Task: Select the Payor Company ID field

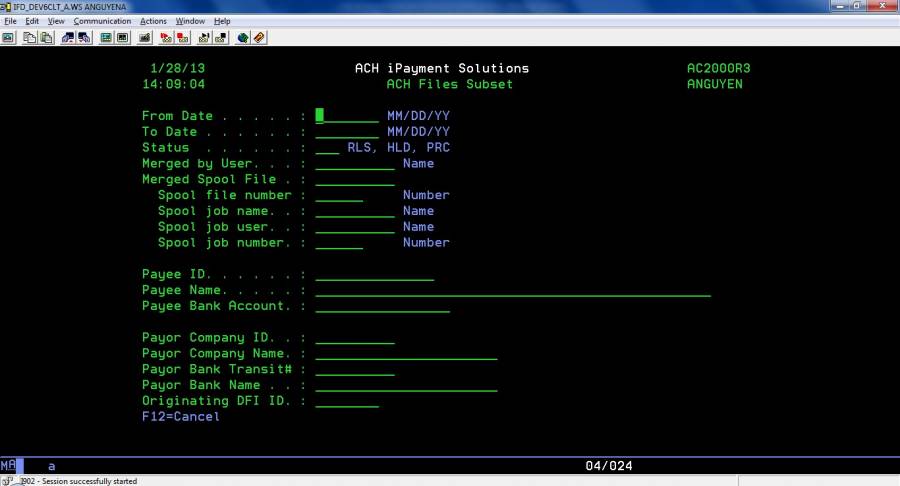Action: (354, 338)
